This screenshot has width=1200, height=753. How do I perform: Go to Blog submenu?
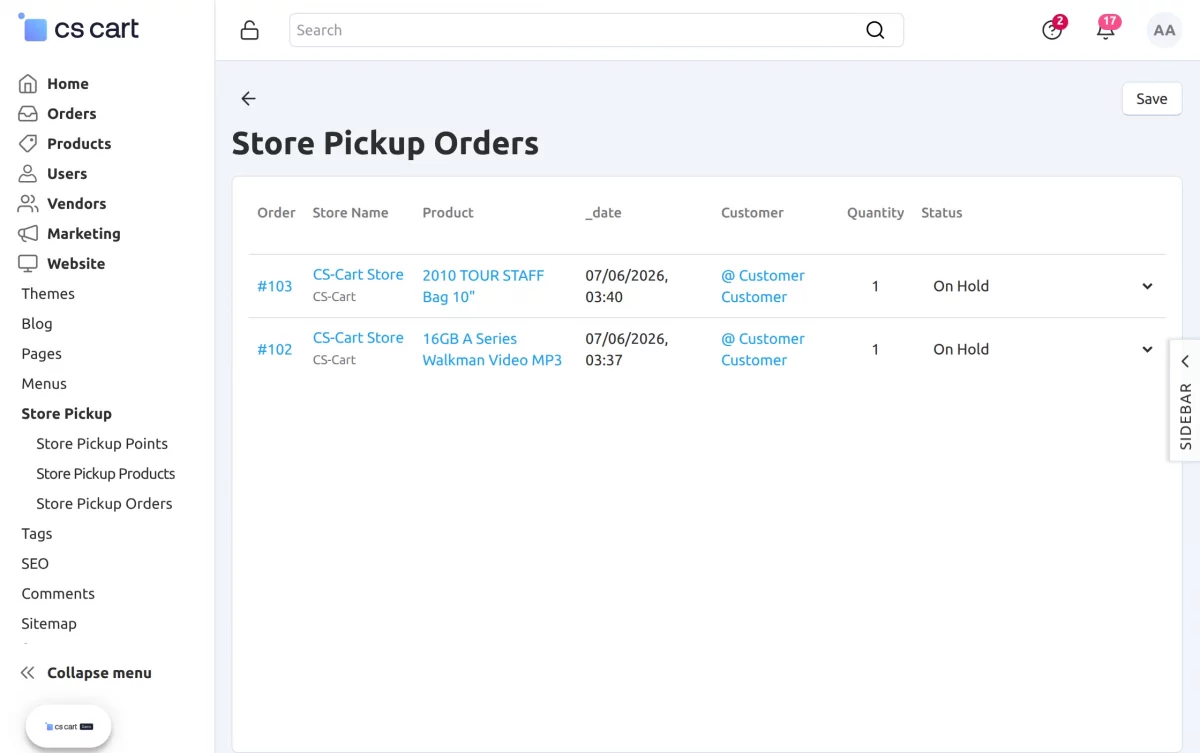point(37,324)
